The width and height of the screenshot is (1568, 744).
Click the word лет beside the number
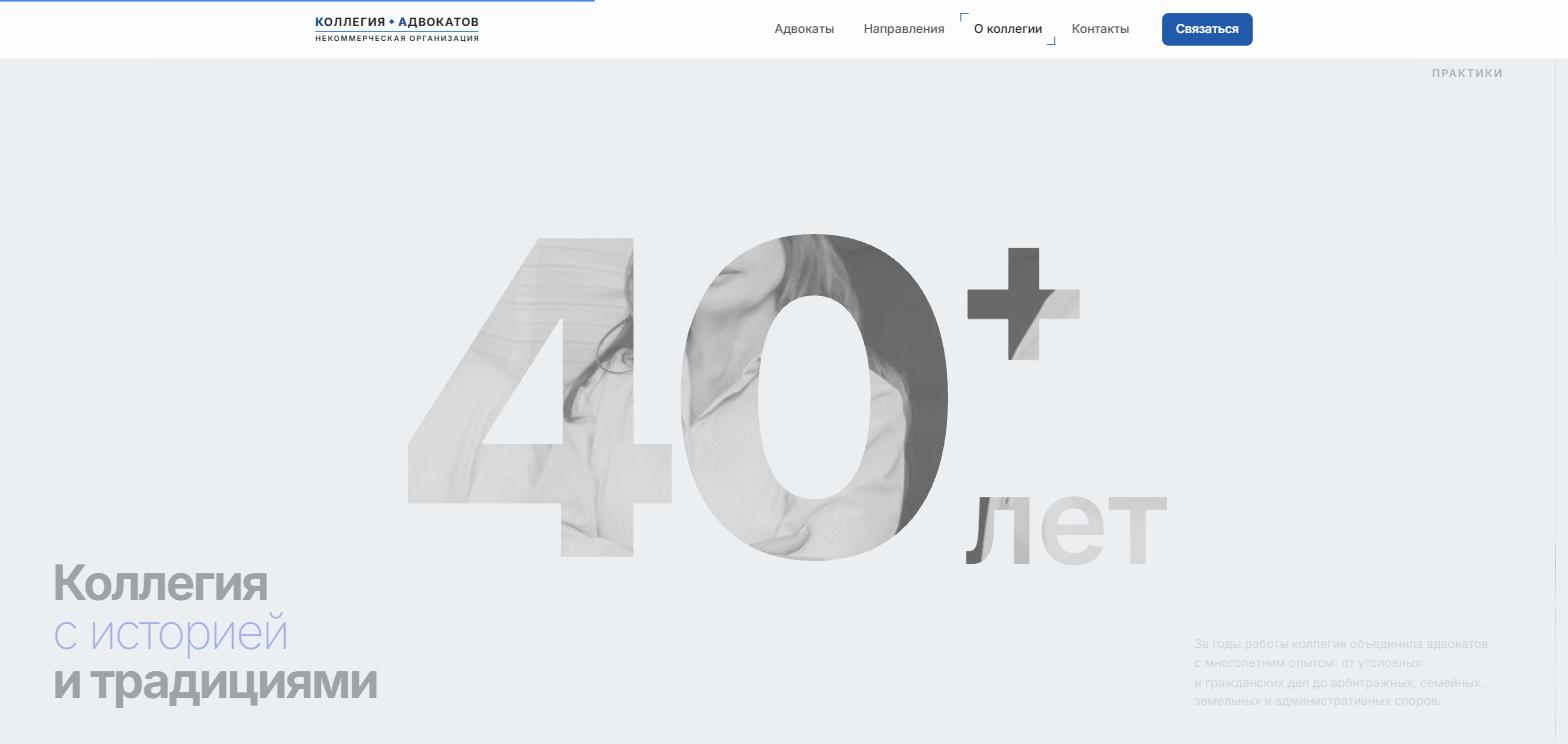tap(1066, 531)
